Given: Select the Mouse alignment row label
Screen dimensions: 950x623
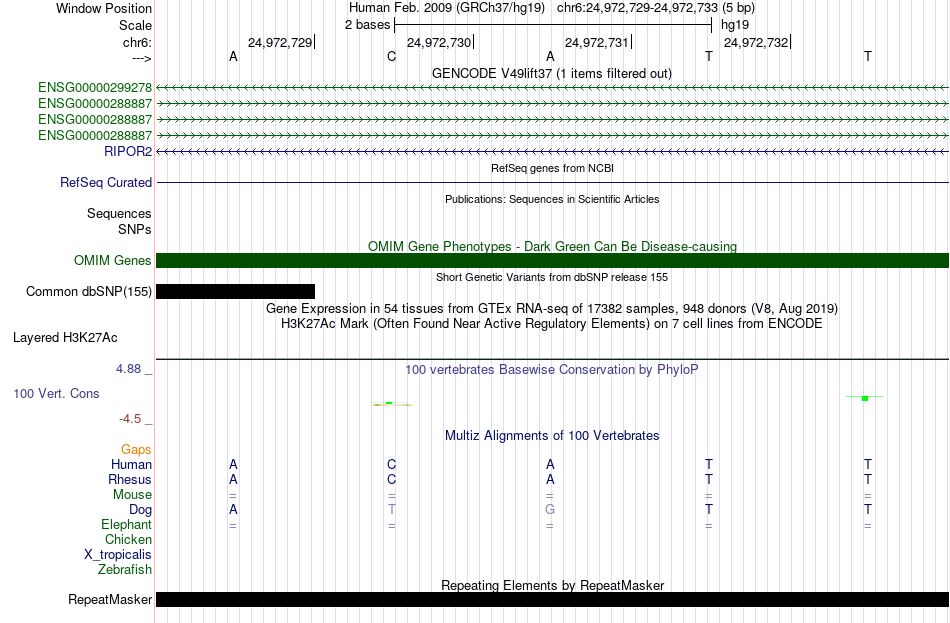Looking at the screenshot, I should click(132, 495).
